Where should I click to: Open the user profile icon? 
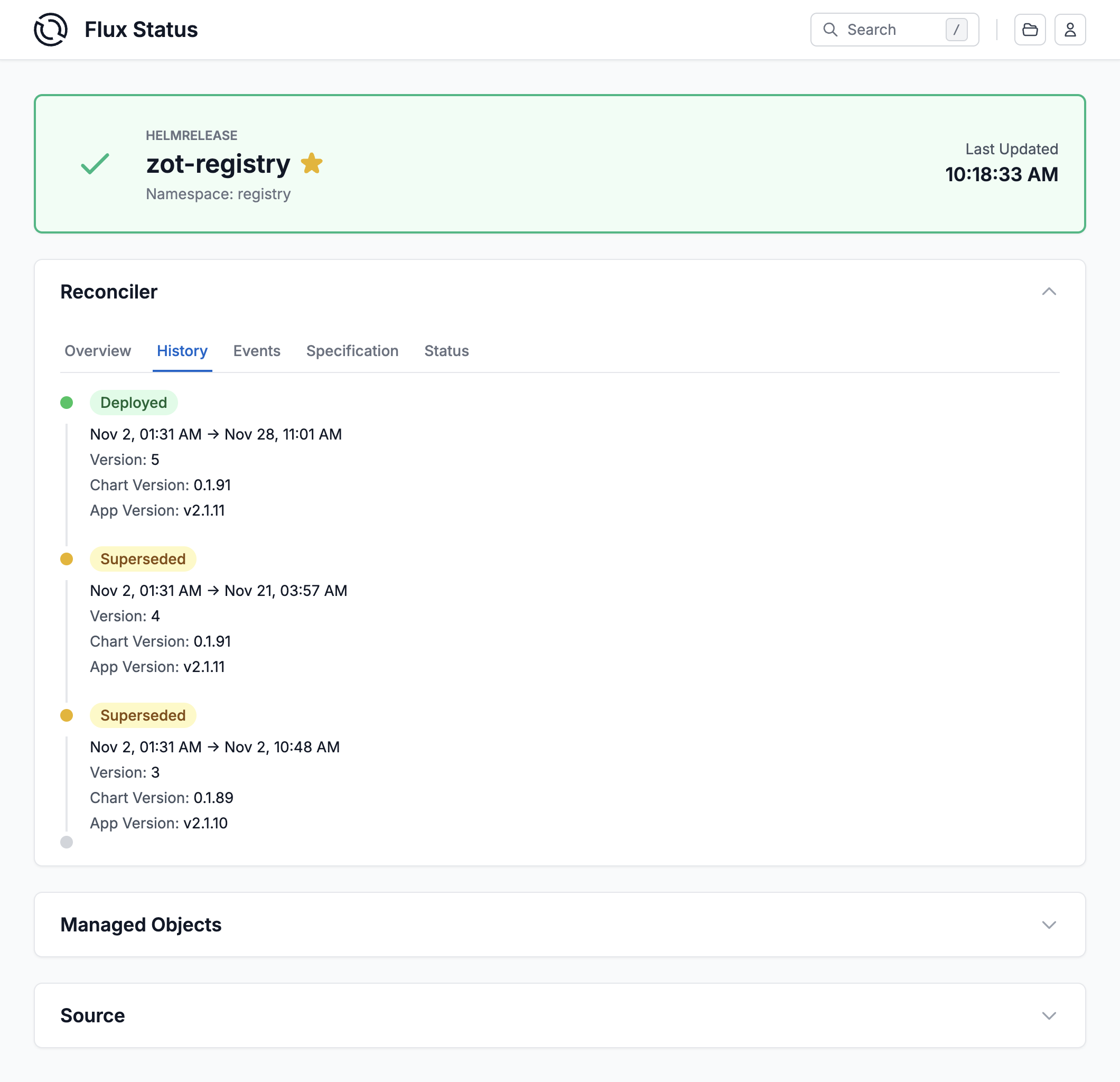point(1069,30)
